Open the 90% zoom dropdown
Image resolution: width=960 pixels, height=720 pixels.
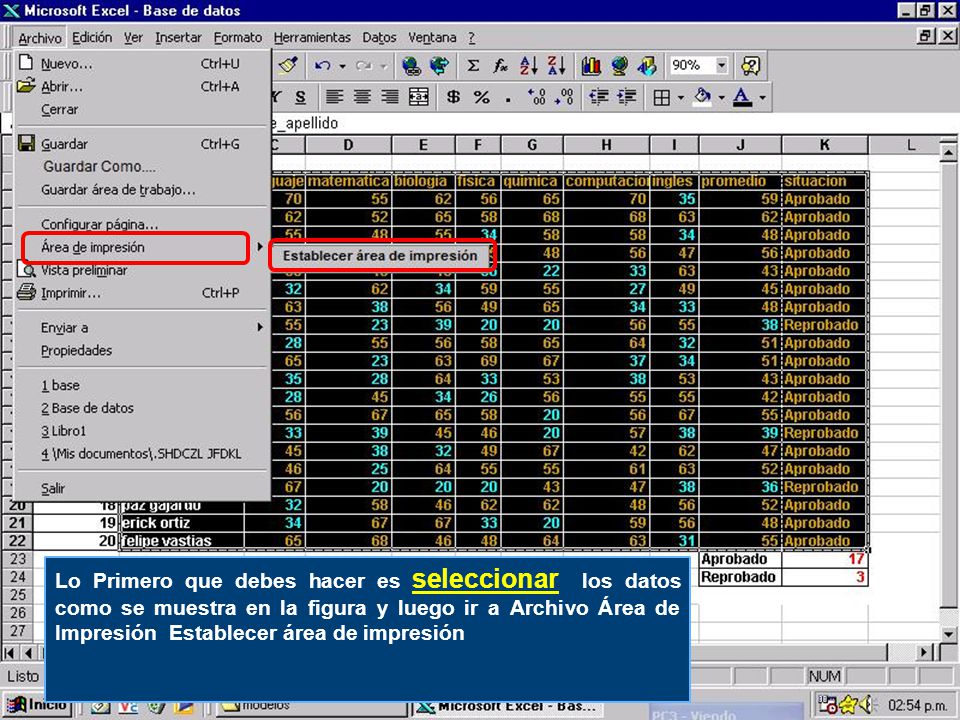pyautogui.click(x=722, y=65)
